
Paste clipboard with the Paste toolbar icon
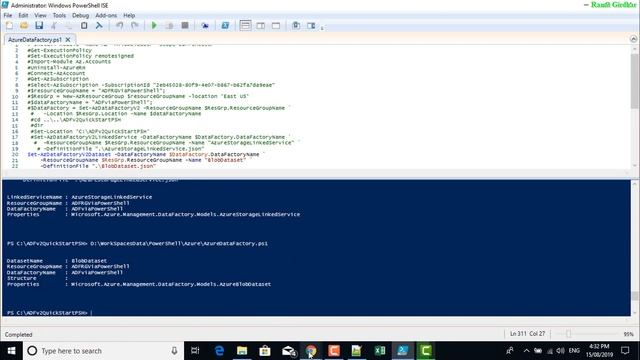(84, 25)
